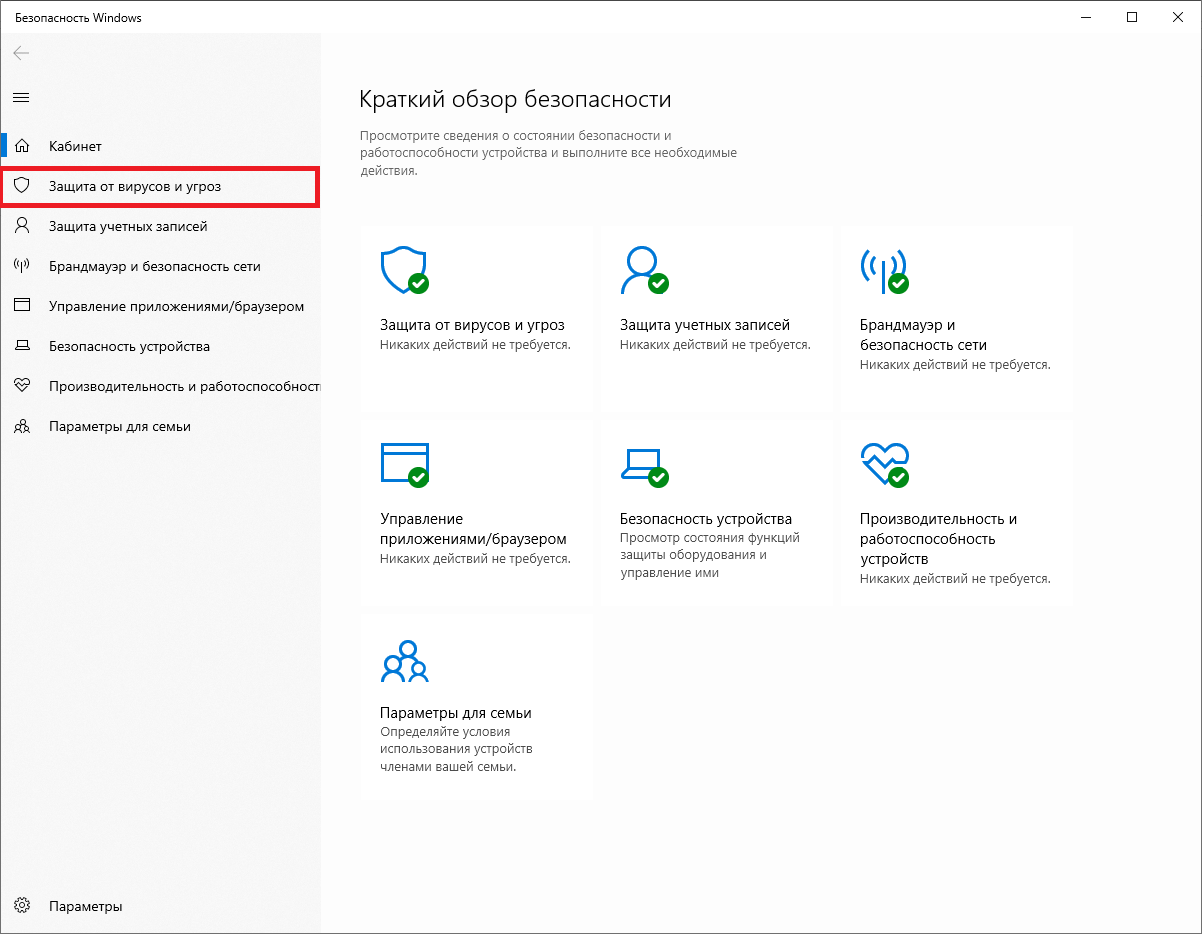Screen dimensions: 1202x934
Task: Click Никаких действий не требуется under device health tile
Action: click(x=955, y=579)
